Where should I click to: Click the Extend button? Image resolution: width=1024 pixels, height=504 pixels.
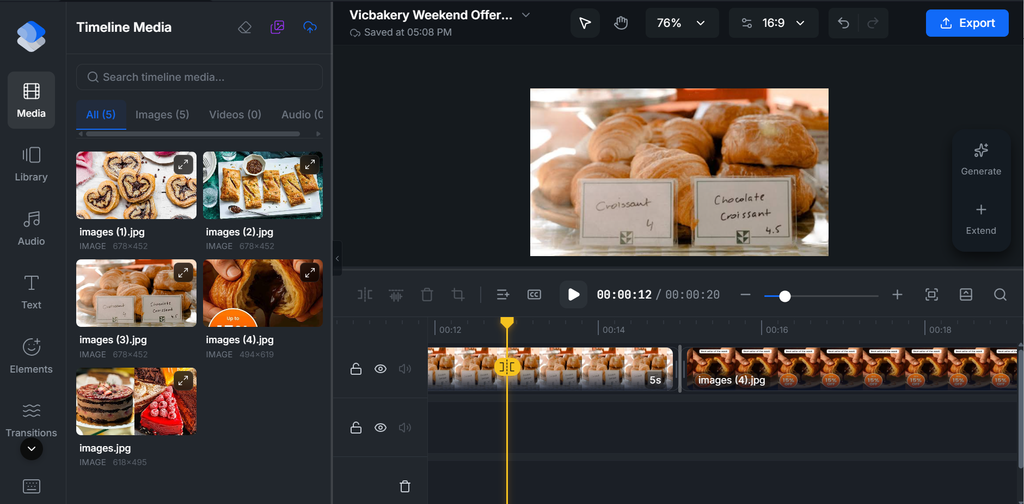tap(981, 219)
